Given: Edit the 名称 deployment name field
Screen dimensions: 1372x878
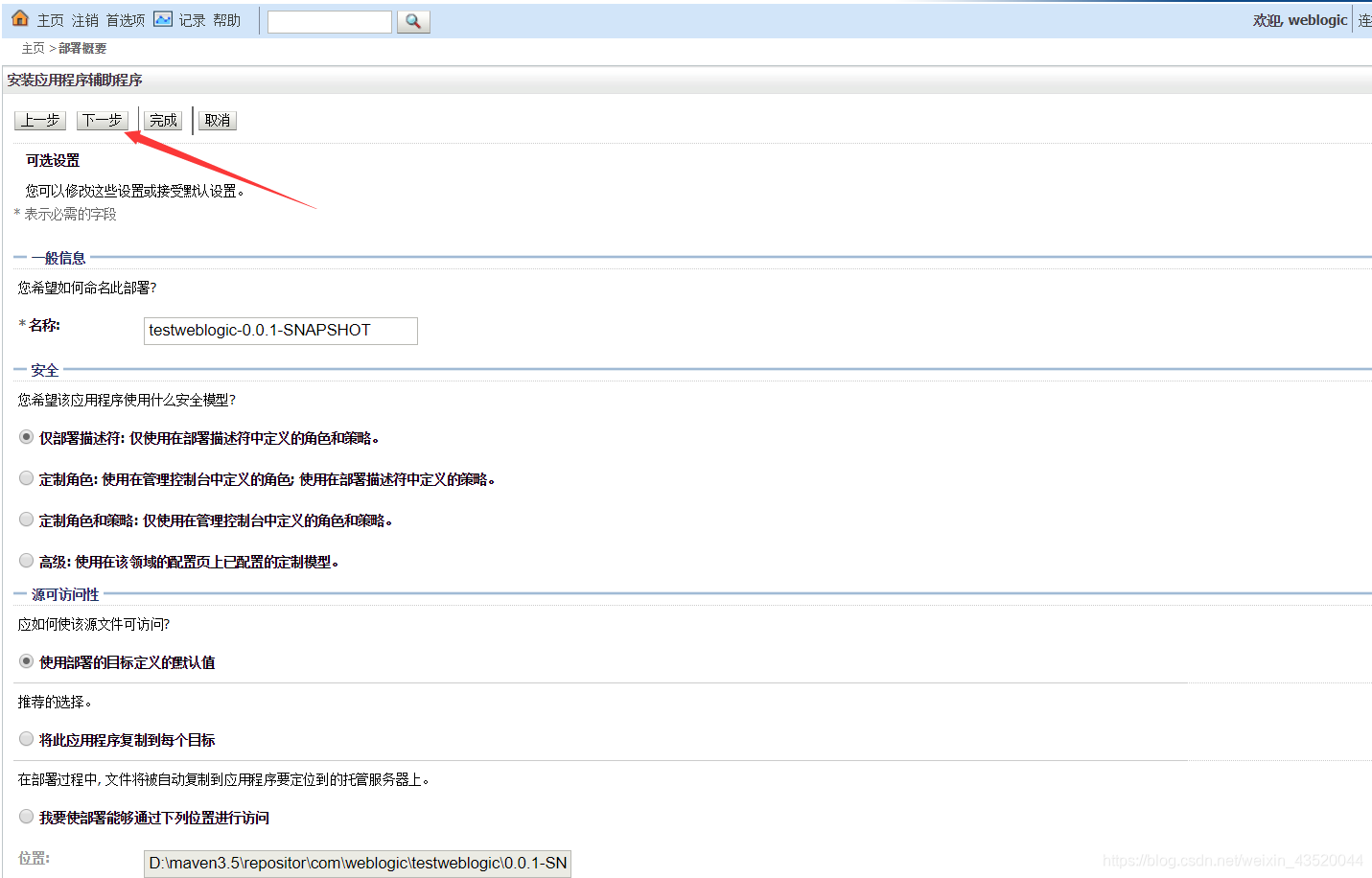Looking at the screenshot, I should pos(281,330).
